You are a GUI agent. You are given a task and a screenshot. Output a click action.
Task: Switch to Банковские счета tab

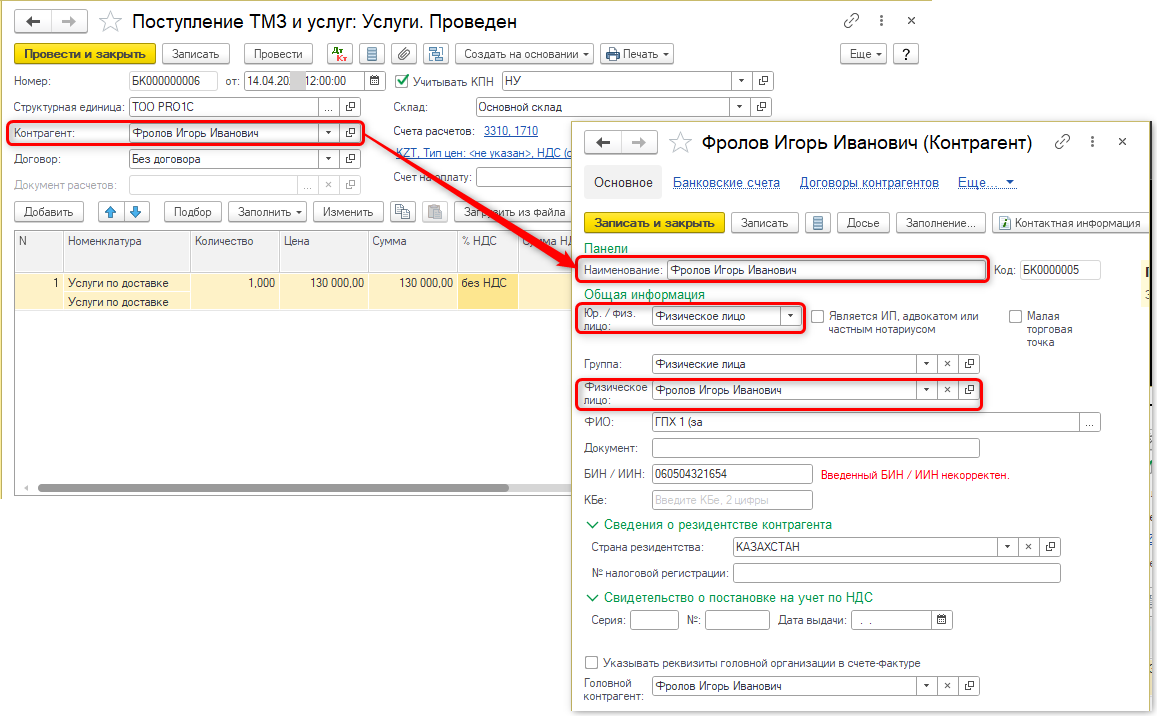coord(725,182)
